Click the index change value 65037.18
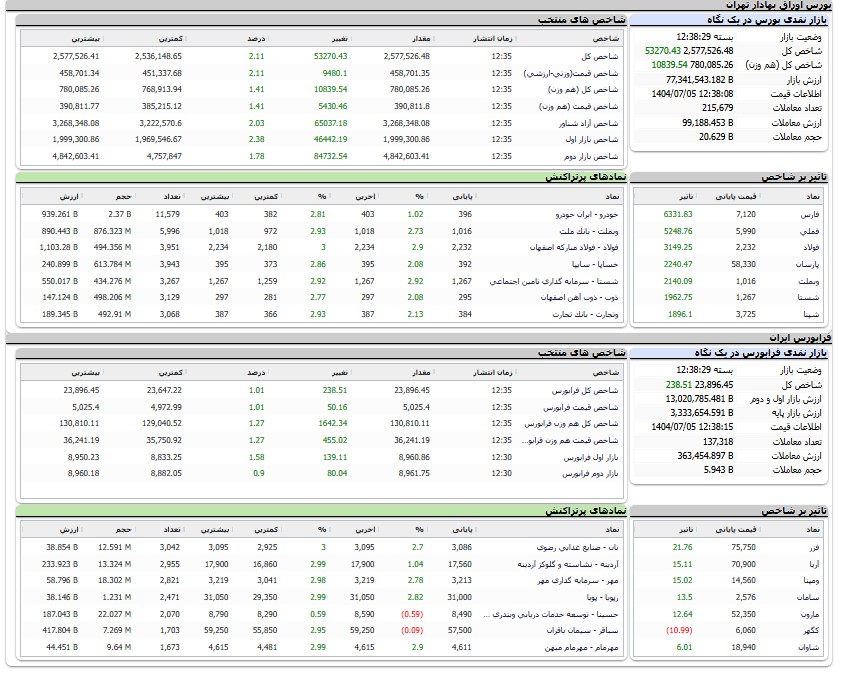This screenshot has height=679, width=844. pyautogui.click(x=330, y=123)
